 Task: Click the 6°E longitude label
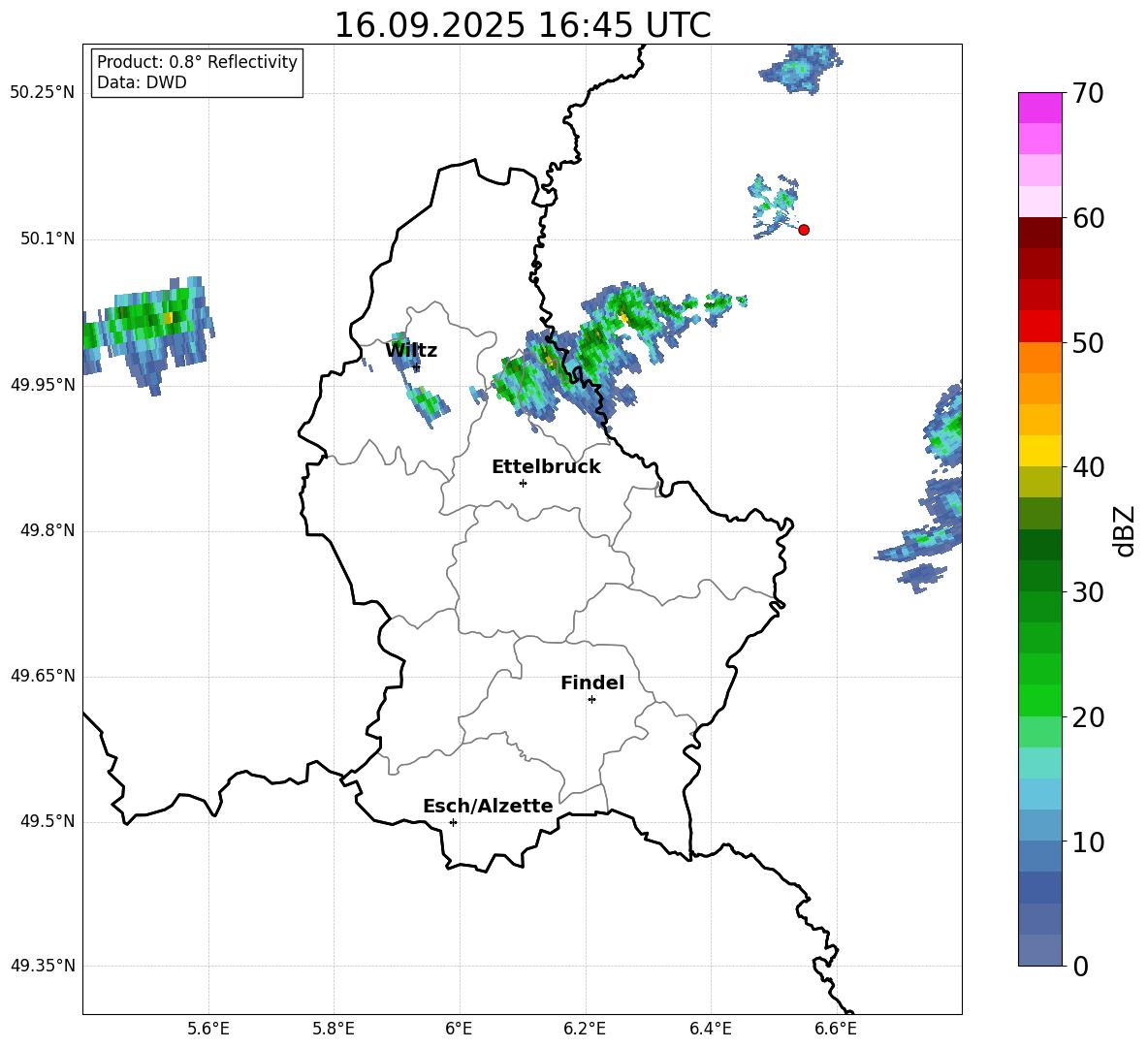(459, 1029)
